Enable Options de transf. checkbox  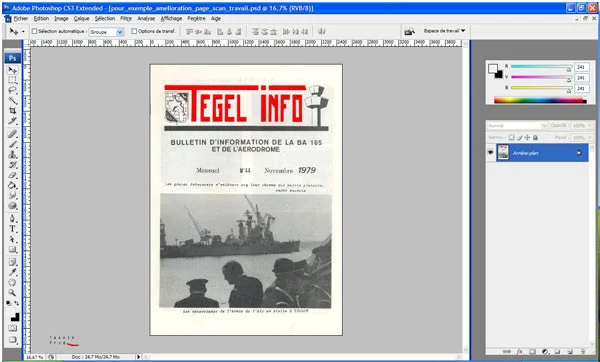coord(134,31)
